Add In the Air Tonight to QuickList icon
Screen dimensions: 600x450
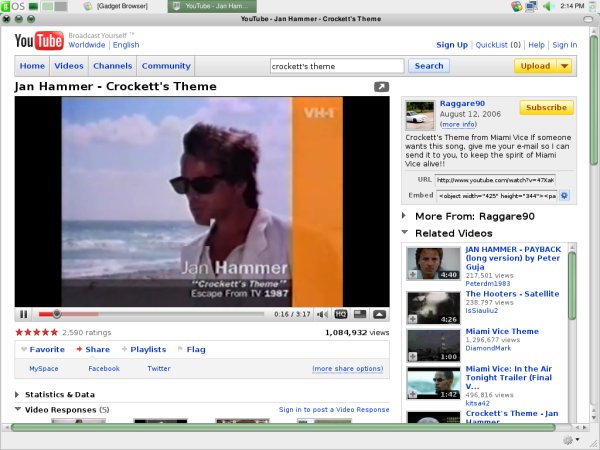[413, 394]
